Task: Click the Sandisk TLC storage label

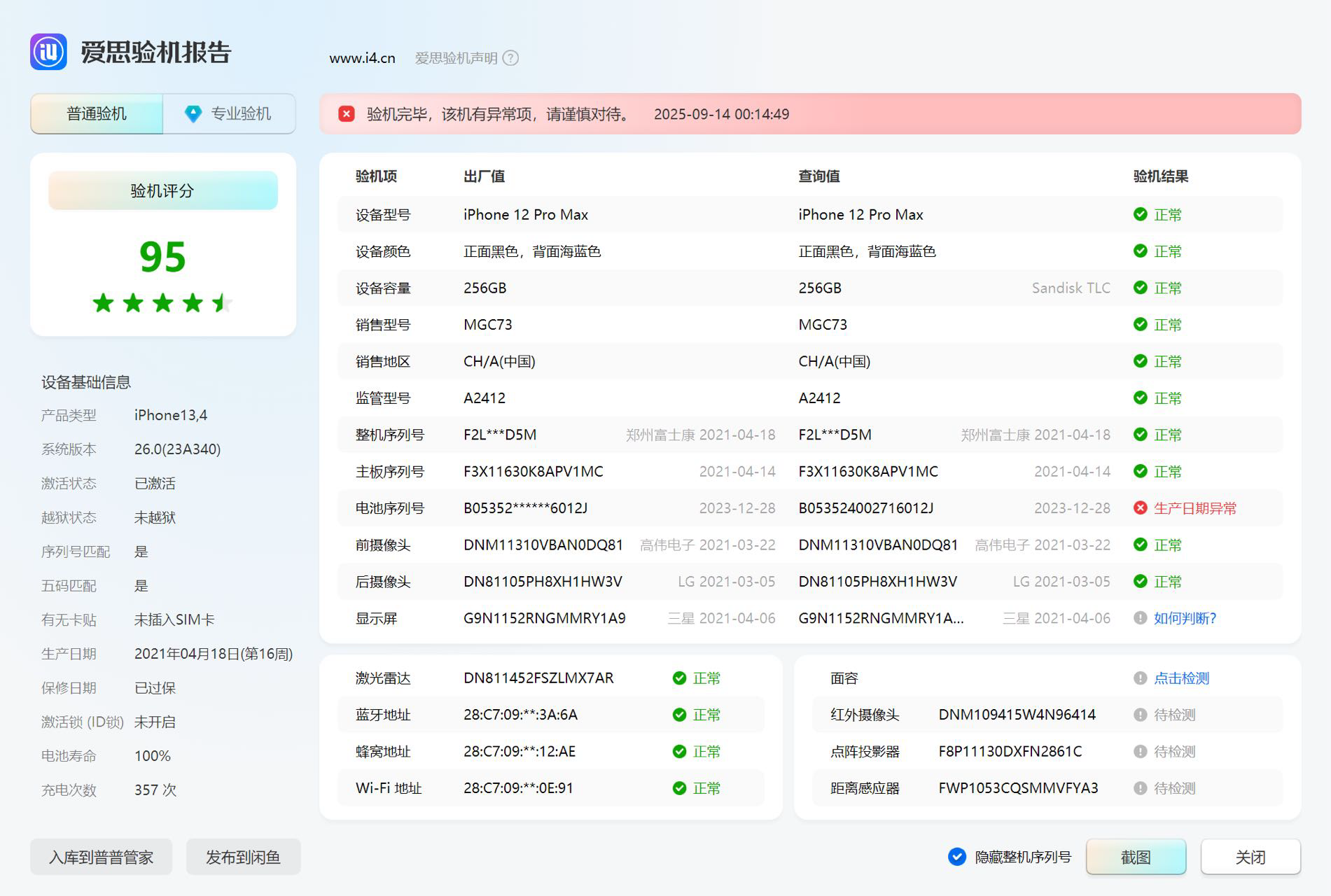Action: [1071, 288]
